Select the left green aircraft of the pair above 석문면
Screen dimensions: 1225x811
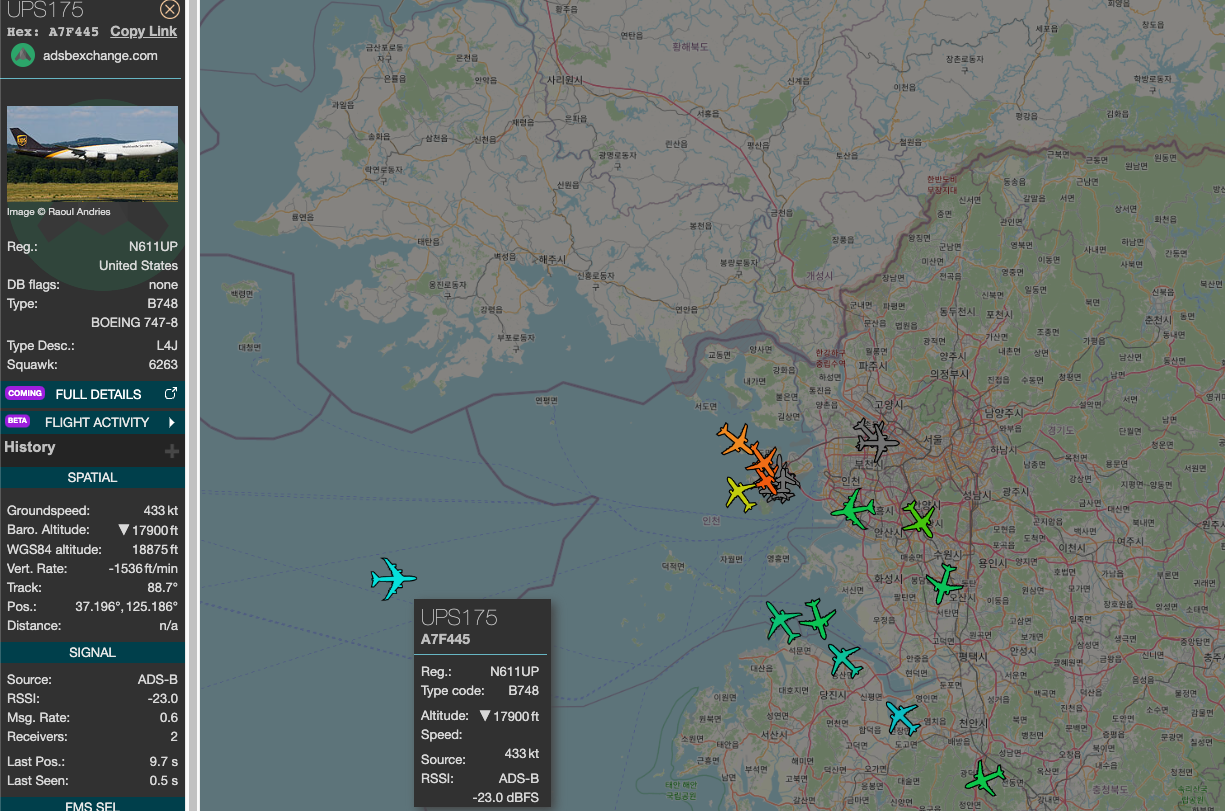[783, 621]
